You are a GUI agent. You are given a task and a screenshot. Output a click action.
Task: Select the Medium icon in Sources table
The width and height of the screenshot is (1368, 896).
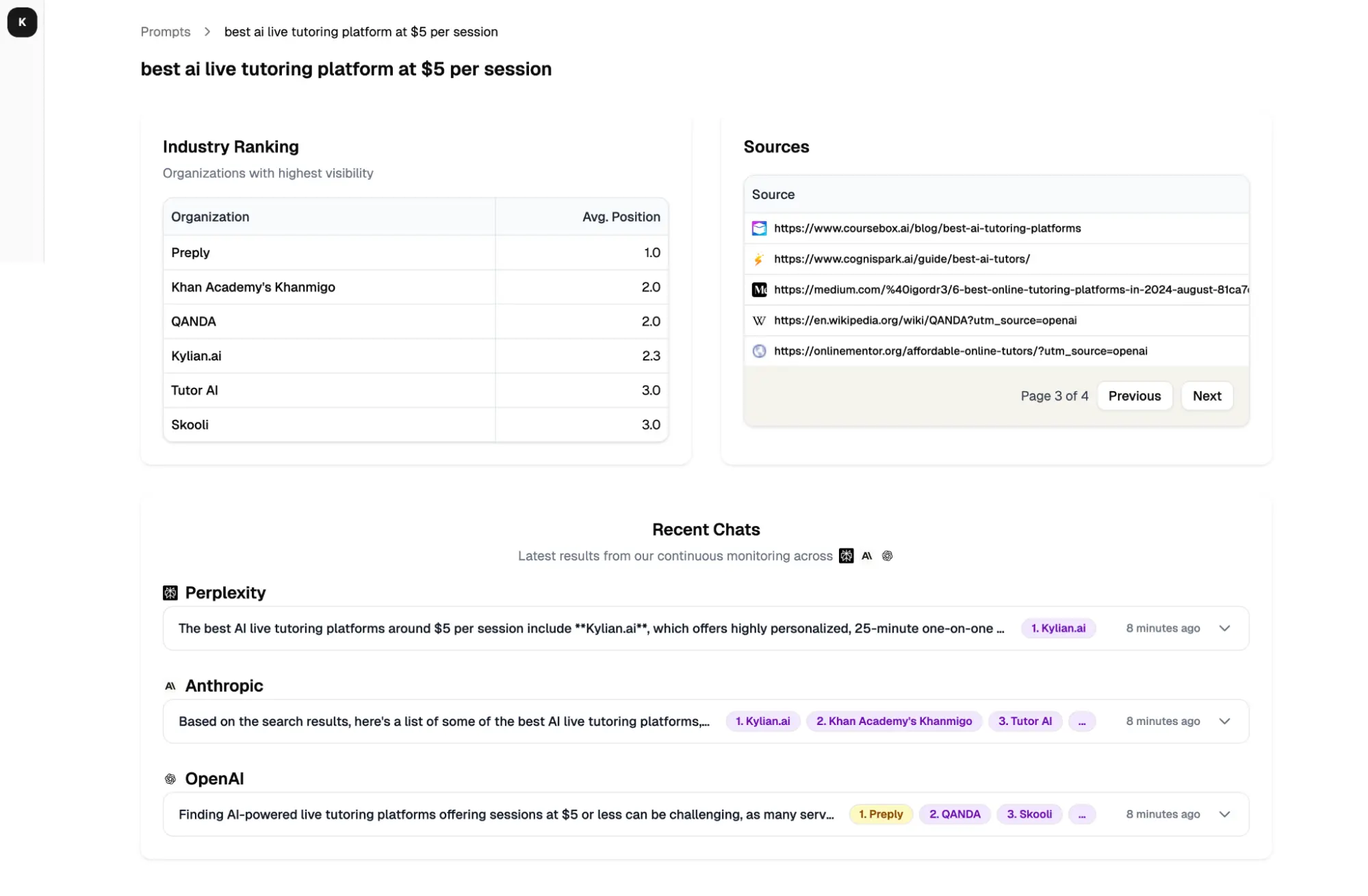759,289
